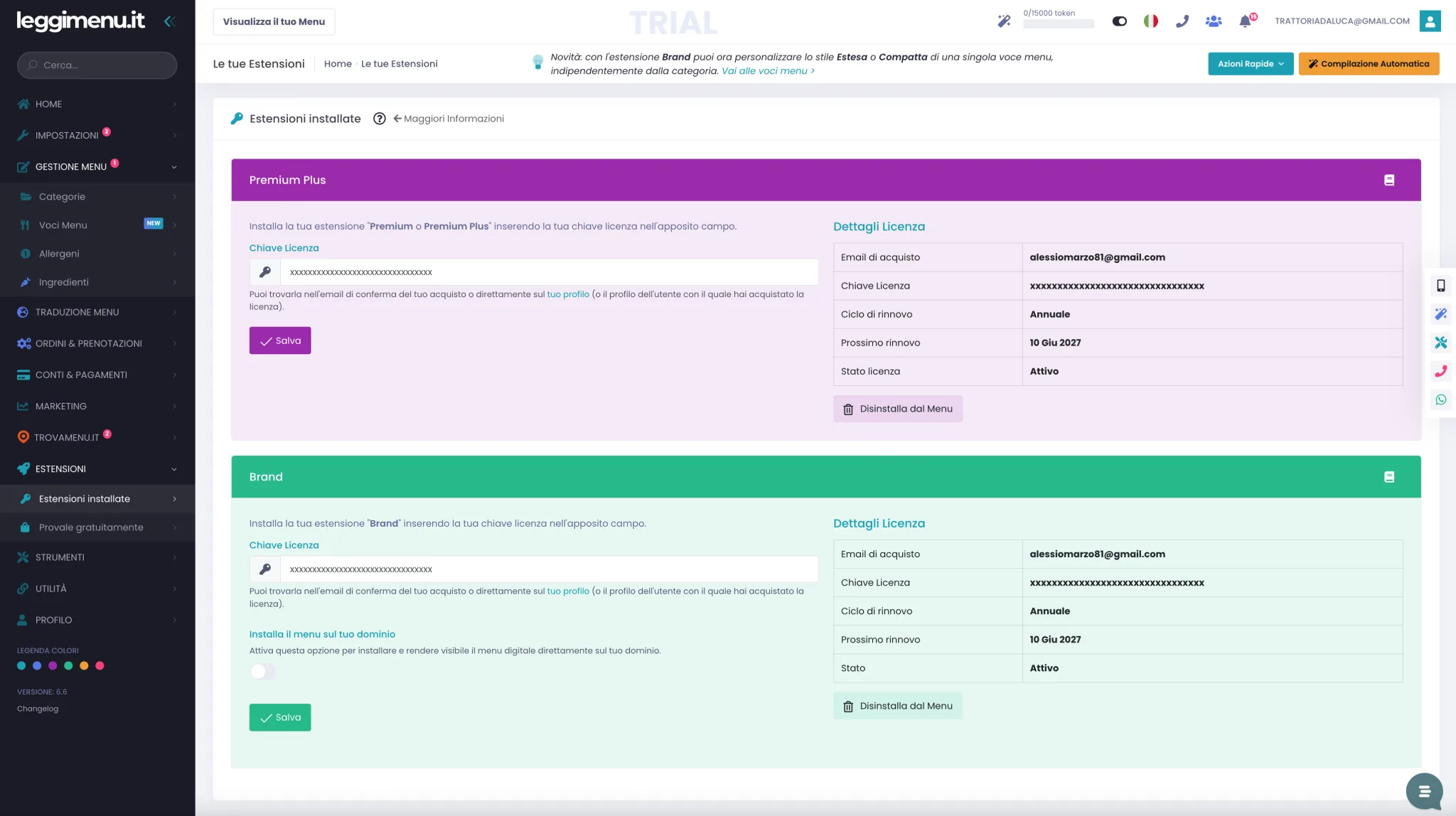Click Compilazione Automatica button
The width and height of the screenshot is (1456, 816).
[1369, 64]
